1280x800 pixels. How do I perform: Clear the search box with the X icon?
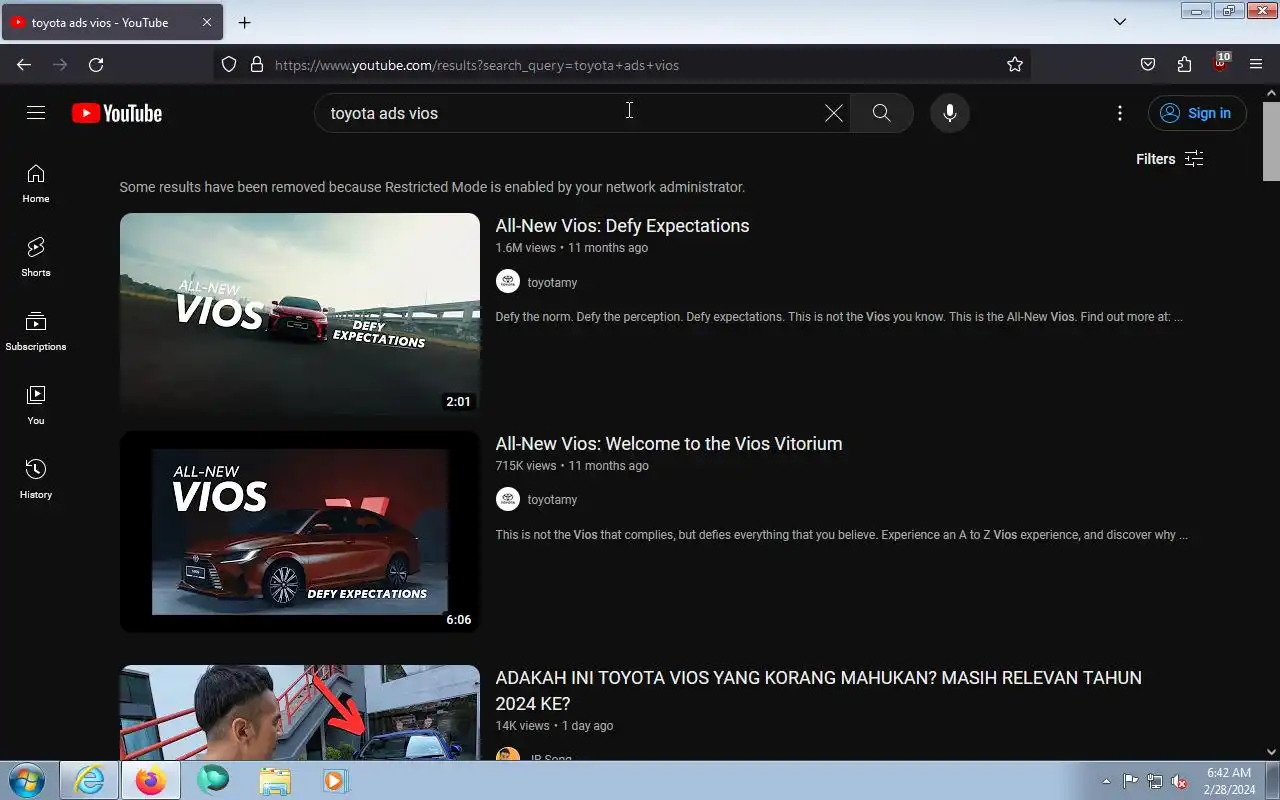[833, 113]
